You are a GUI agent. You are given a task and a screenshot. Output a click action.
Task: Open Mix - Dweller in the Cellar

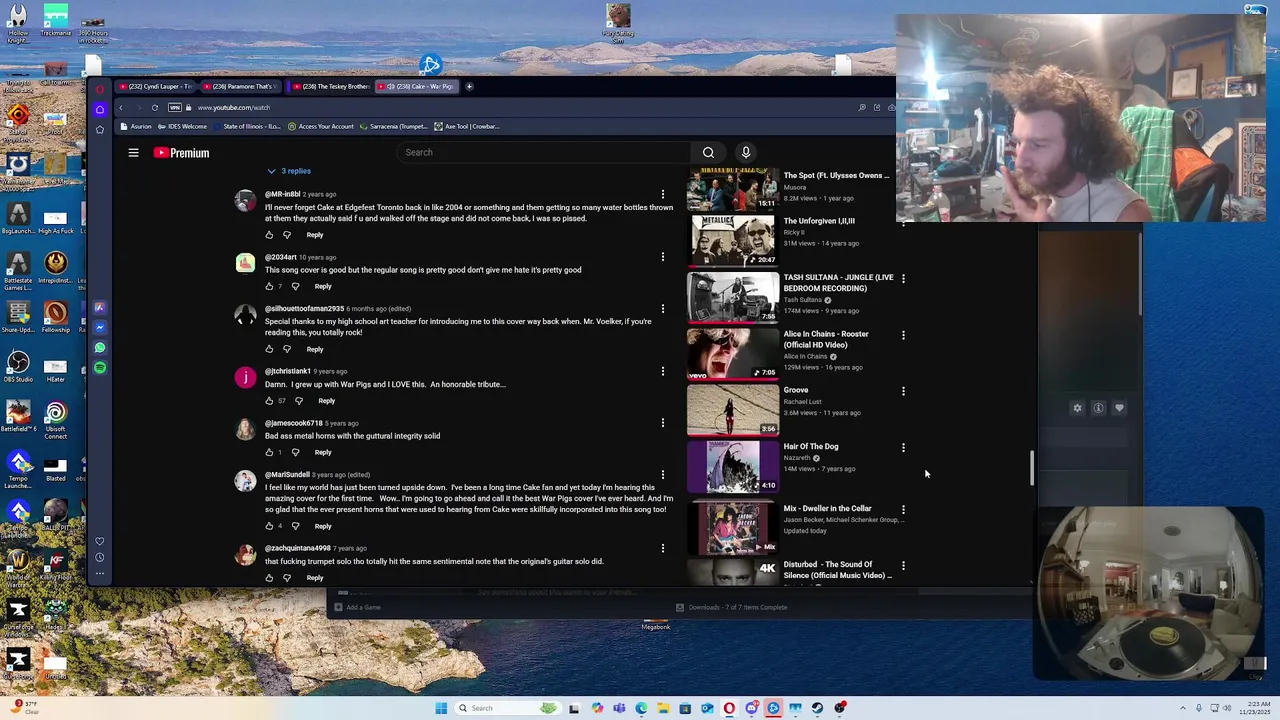(827, 508)
